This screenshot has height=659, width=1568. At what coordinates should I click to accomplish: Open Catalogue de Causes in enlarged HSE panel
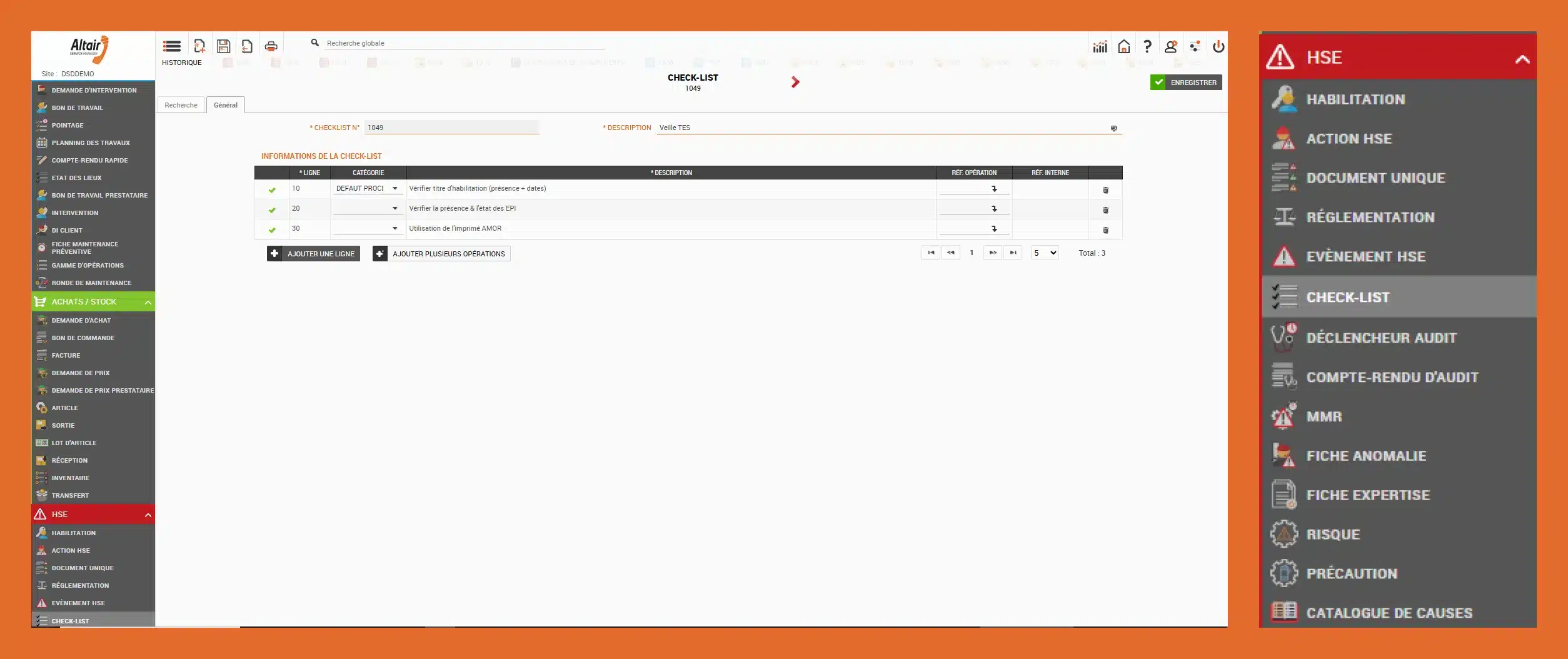[1399, 612]
